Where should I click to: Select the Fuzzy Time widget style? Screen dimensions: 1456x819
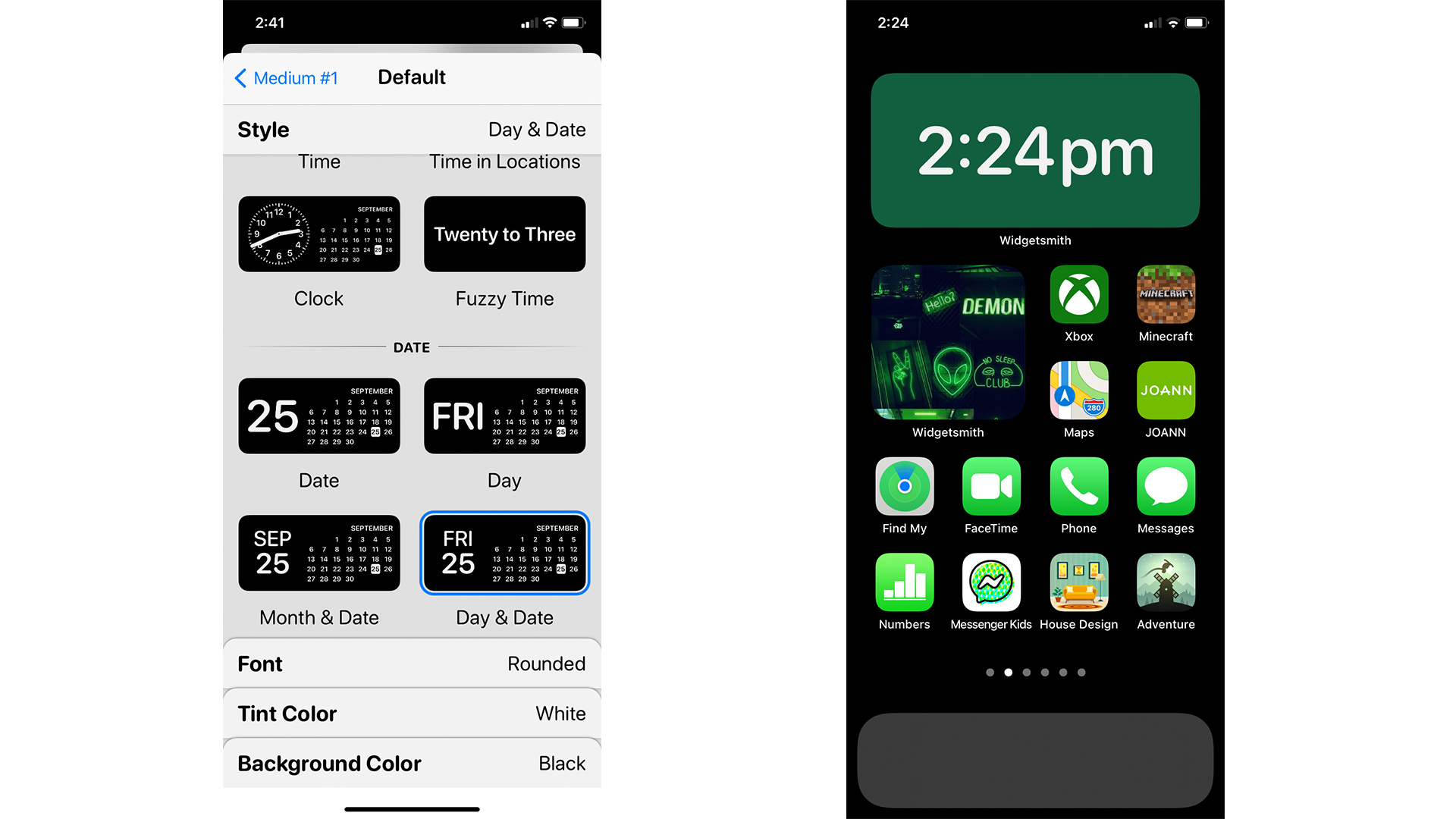click(x=504, y=233)
